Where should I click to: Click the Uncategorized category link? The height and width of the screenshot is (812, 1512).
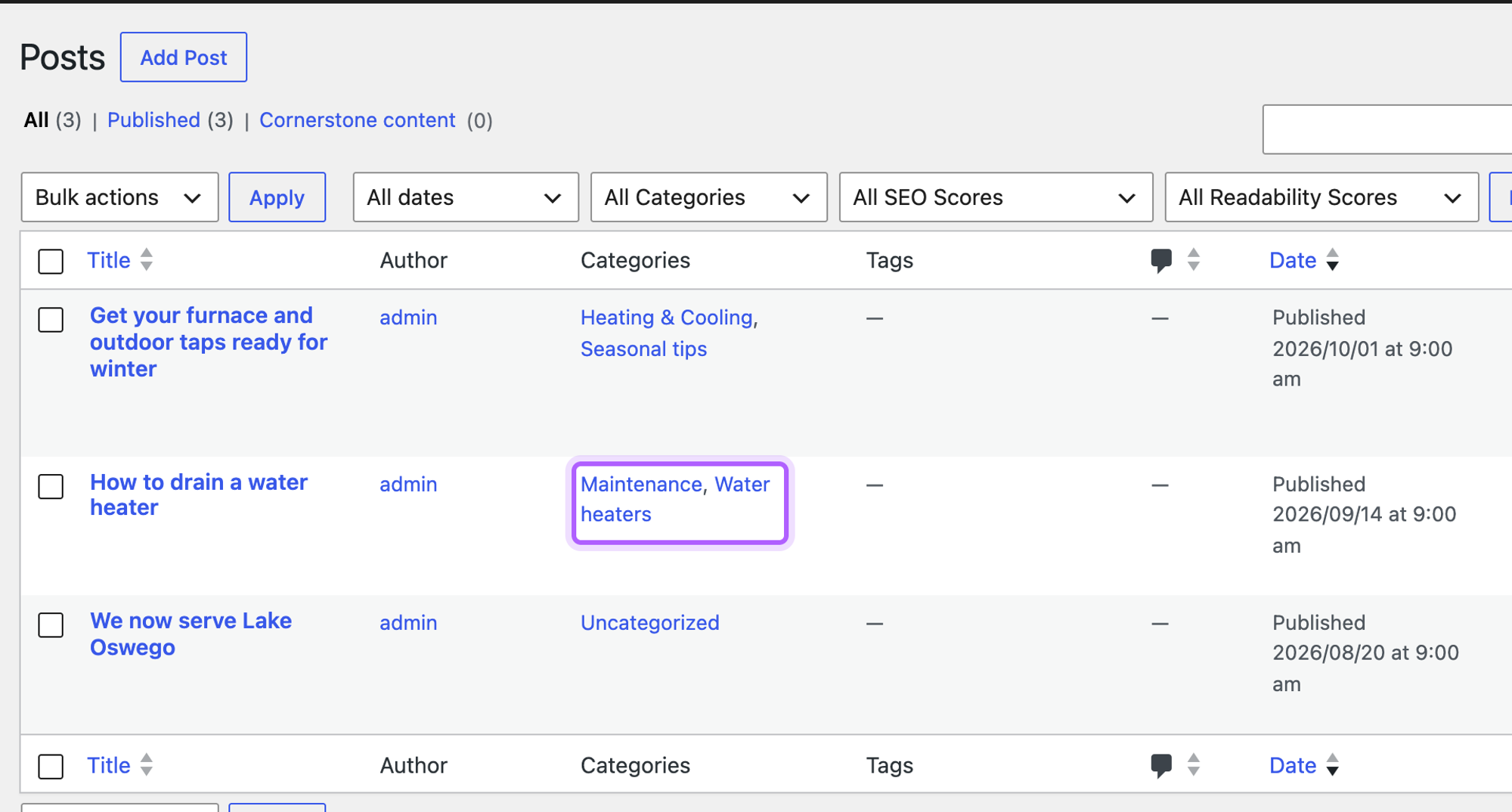coord(650,623)
